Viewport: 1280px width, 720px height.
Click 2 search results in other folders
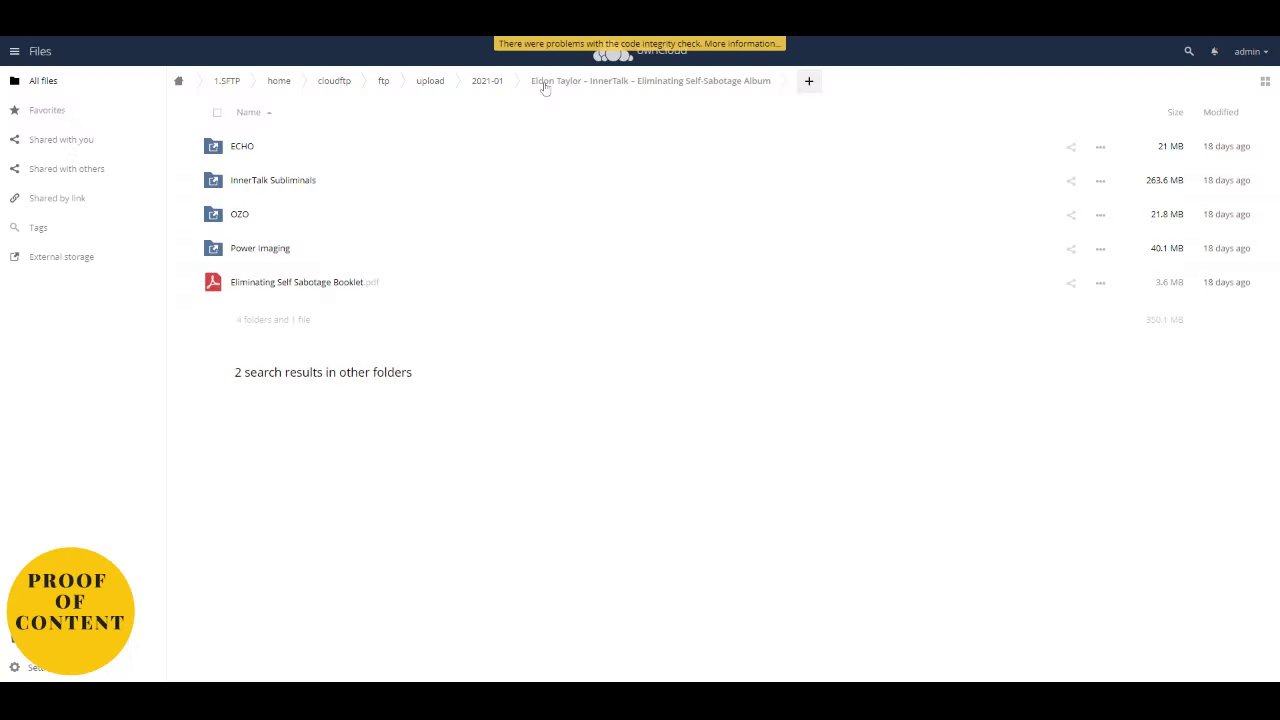tap(323, 372)
